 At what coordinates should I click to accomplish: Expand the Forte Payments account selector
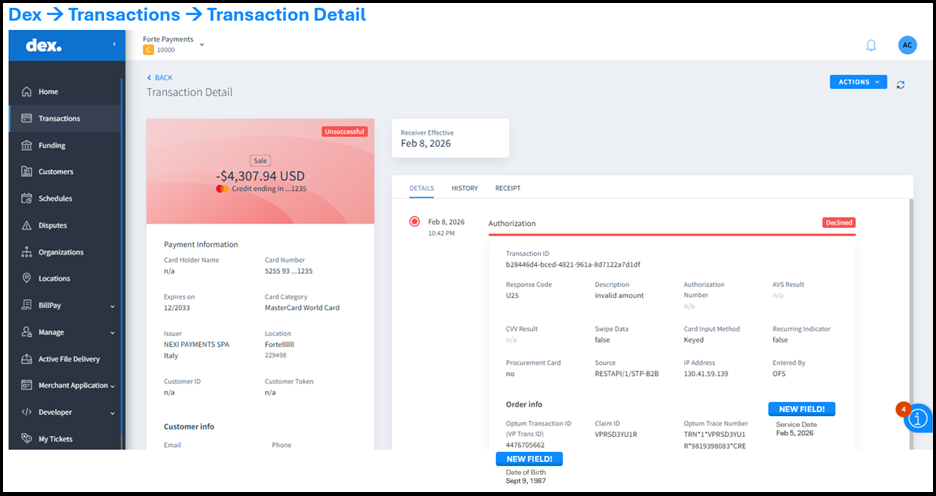(x=201, y=44)
